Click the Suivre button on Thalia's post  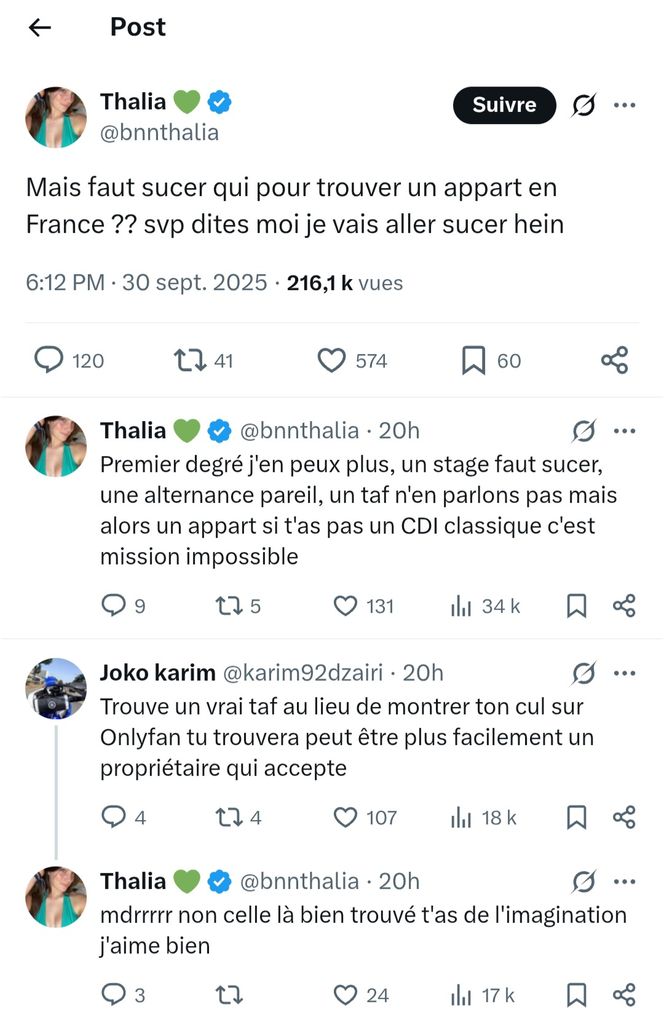(504, 105)
